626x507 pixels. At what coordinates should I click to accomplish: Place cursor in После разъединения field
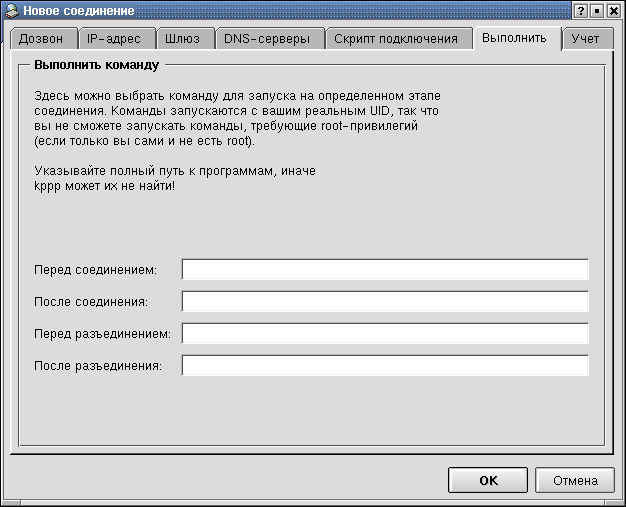pos(385,366)
